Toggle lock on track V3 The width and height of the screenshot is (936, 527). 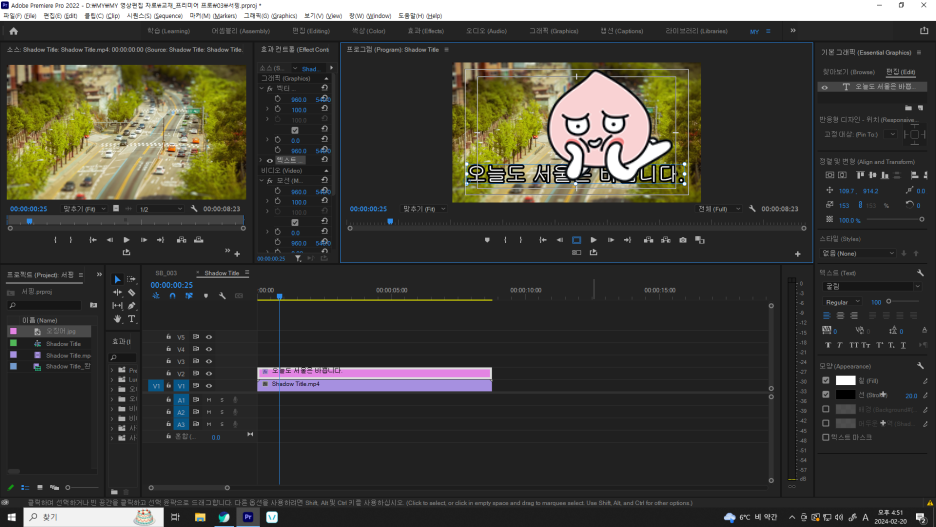[x=168, y=361]
